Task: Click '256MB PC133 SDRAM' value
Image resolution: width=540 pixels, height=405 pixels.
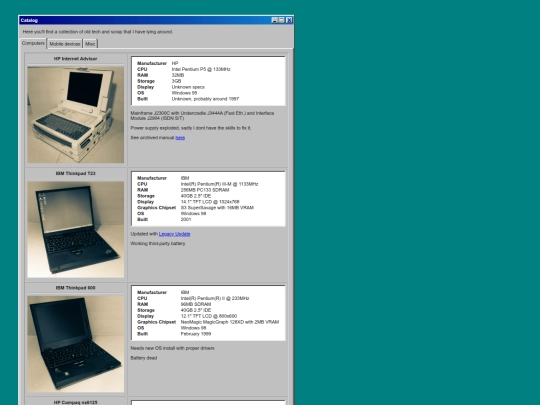Action: [205, 190]
